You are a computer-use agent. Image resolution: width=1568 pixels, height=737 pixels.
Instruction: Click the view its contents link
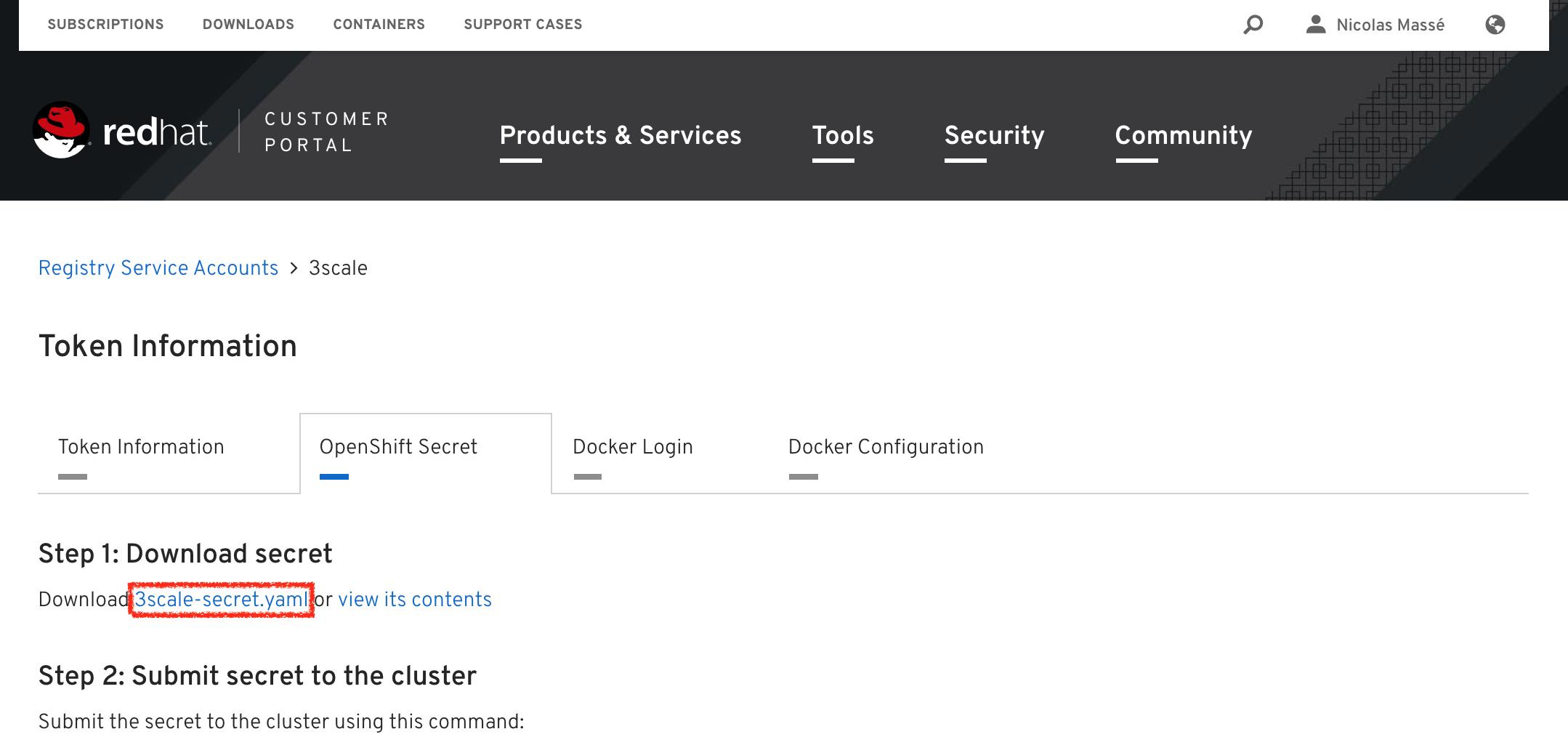click(x=414, y=600)
